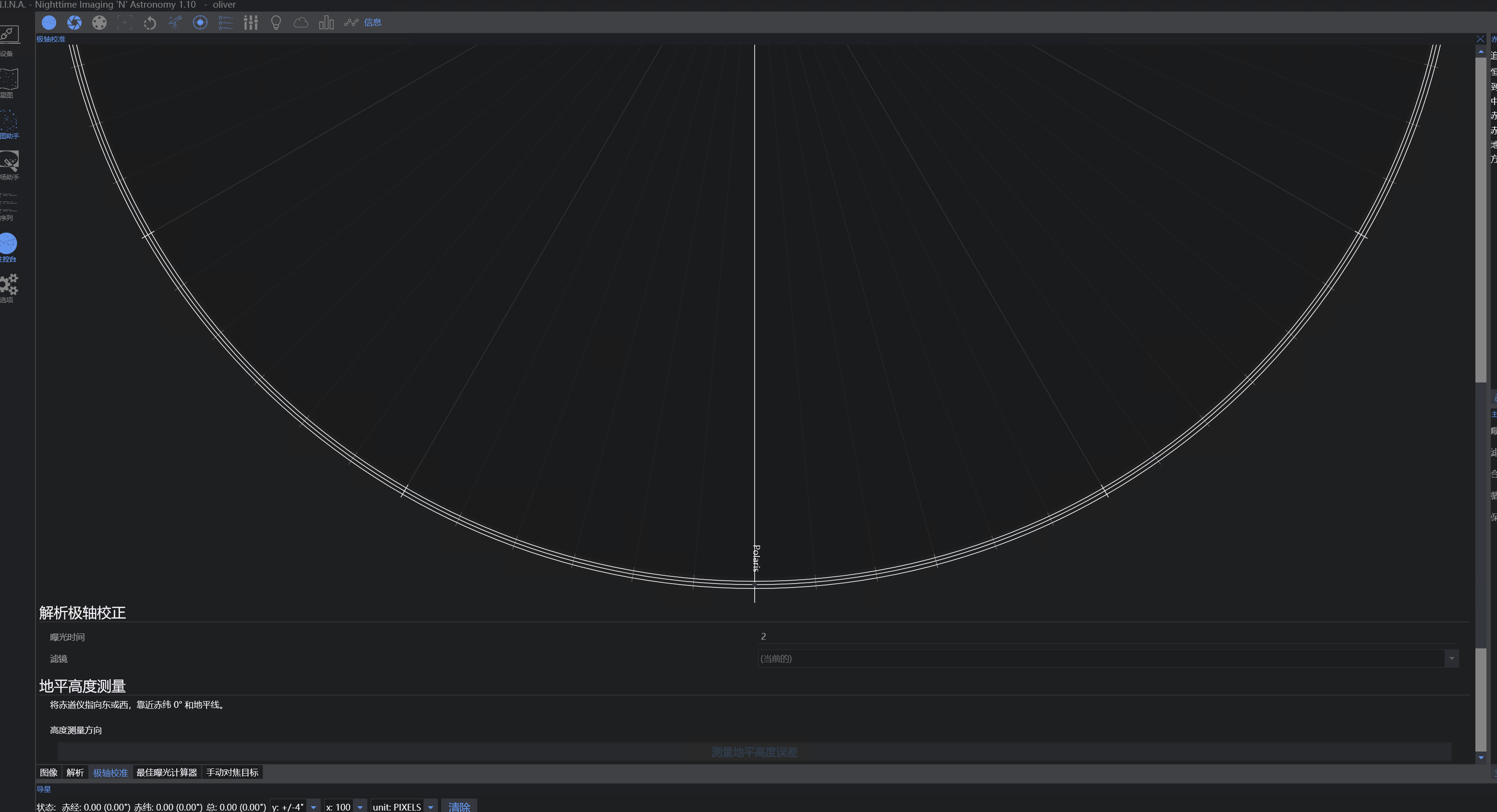Image resolution: width=1497 pixels, height=812 pixels.
Task: Click the upper vertical scrollbar thumb
Action: click(x=1481, y=219)
